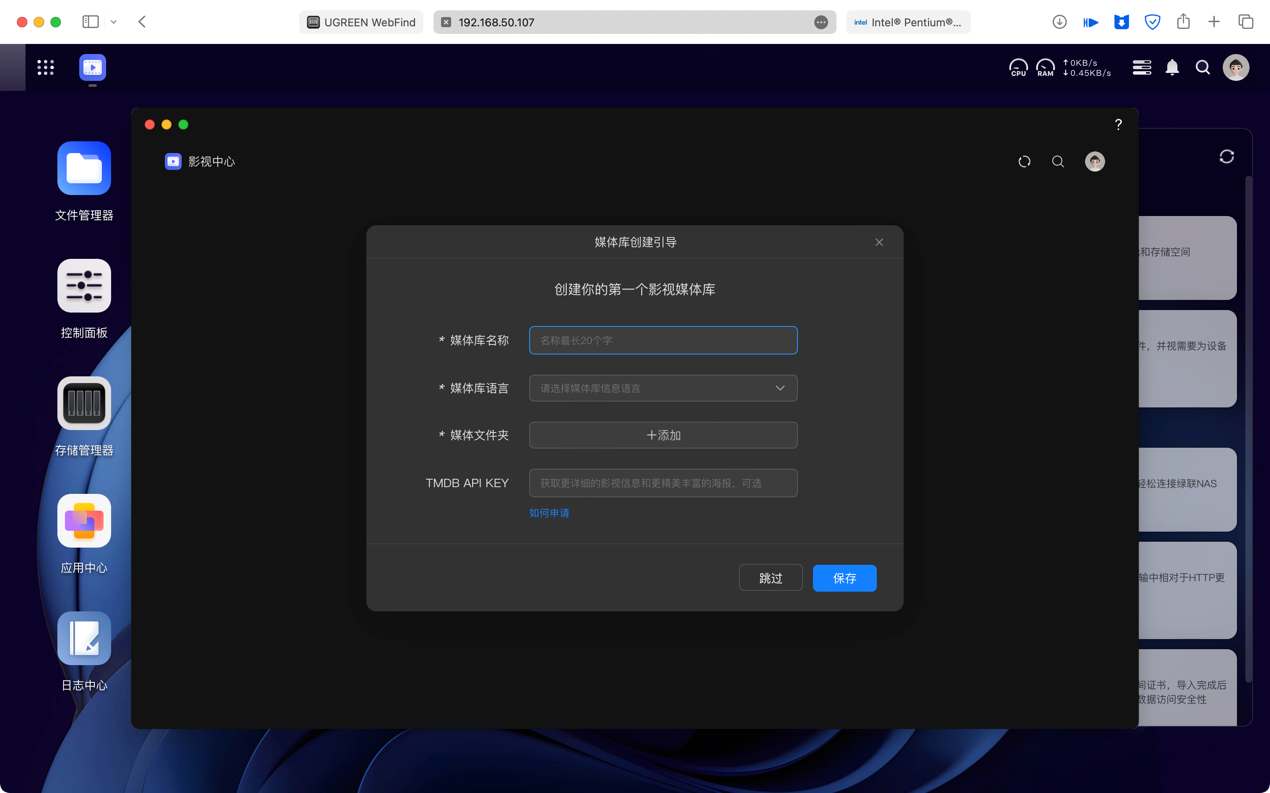Open 日志中心 desktop icon
Image resolution: width=1270 pixels, height=793 pixels.
point(84,639)
